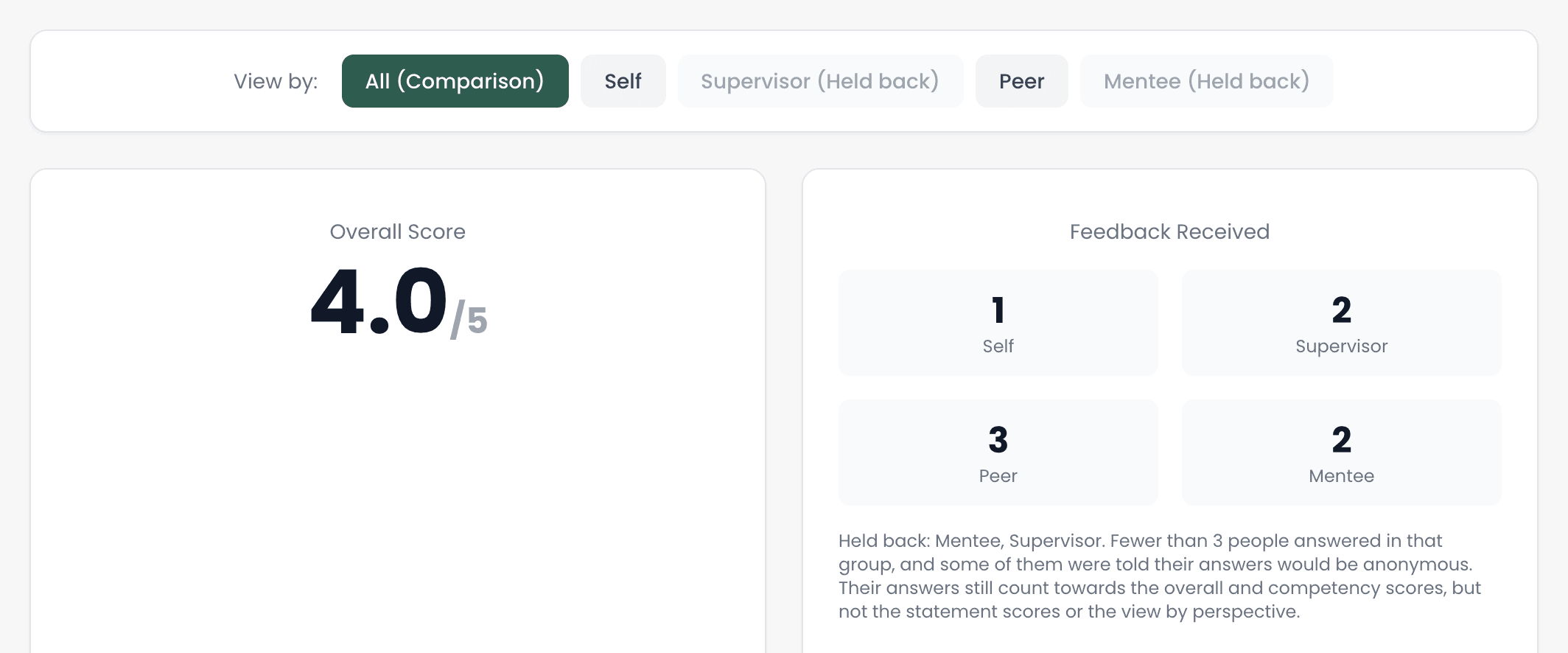Click the Peer feedback count card
The height and width of the screenshot is (653, 1568).
point(998,453)
